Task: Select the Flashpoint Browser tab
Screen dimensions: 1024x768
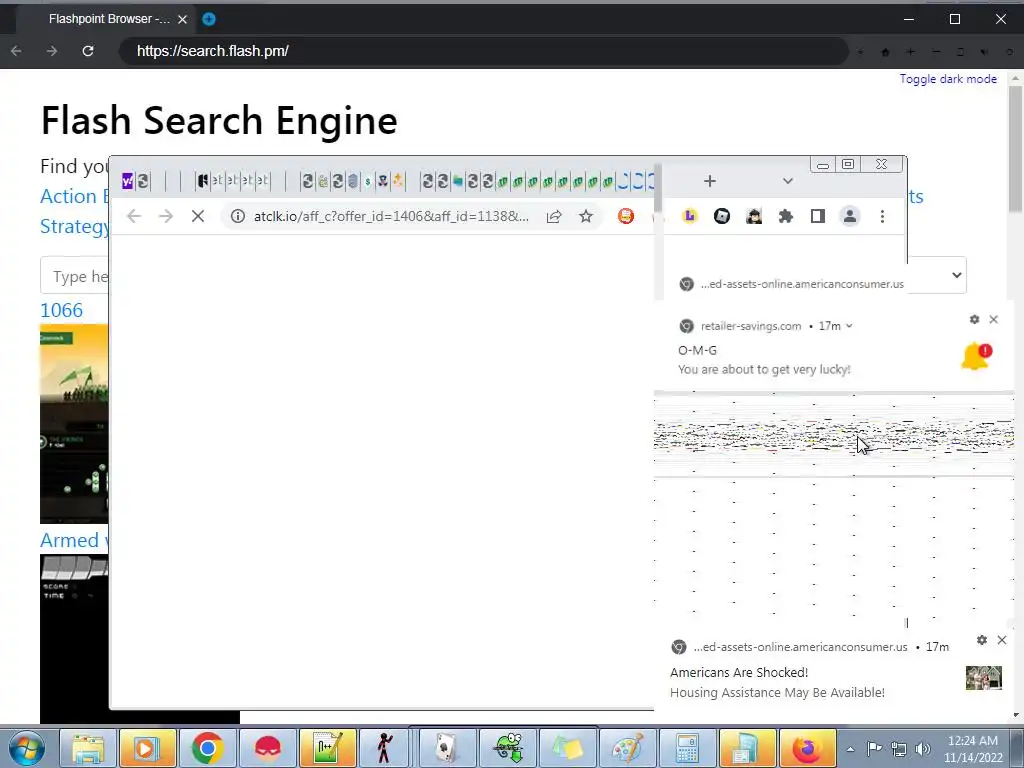Action: coord(108,19)
